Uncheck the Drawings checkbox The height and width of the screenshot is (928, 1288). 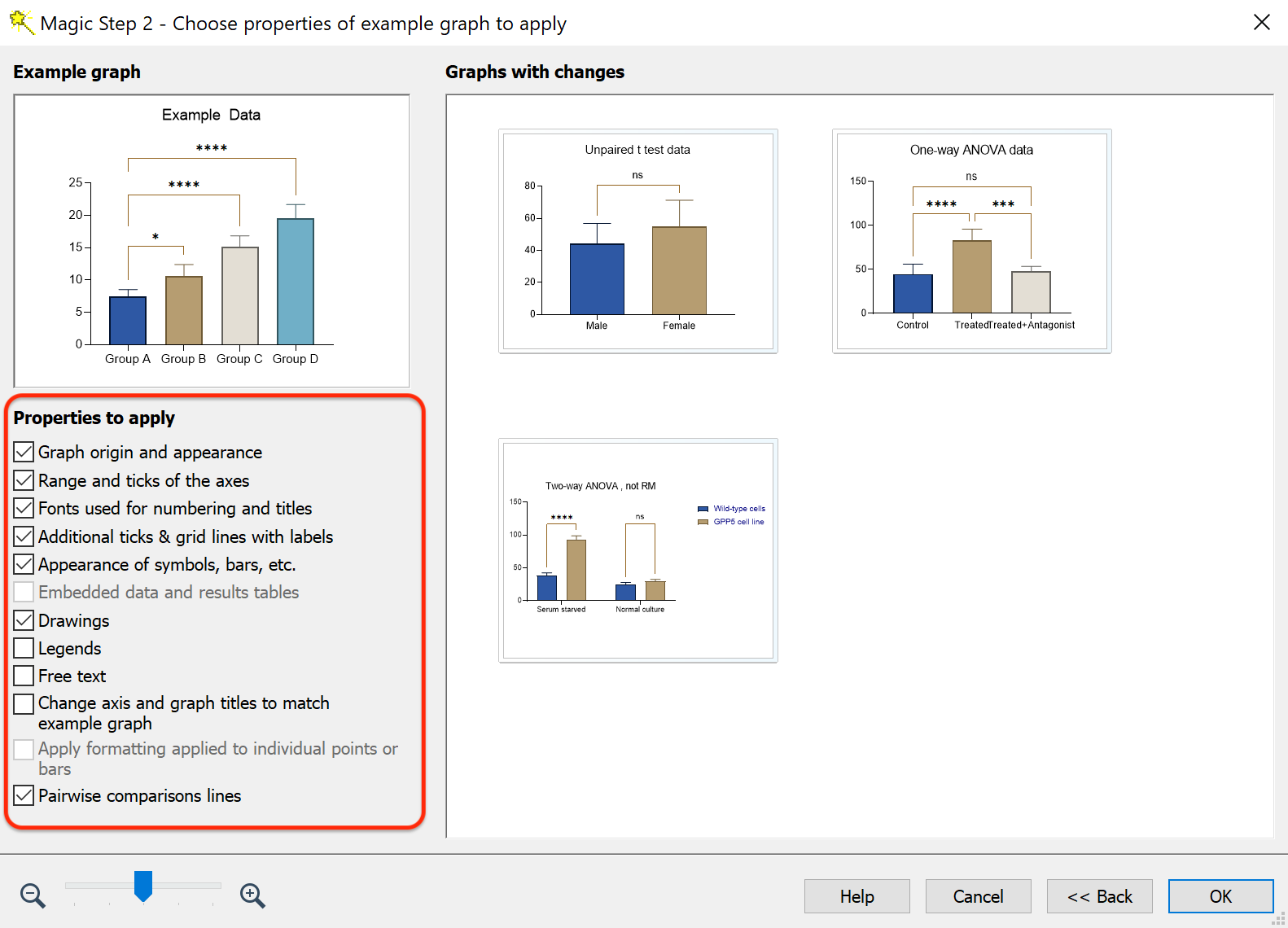click(x=24, y=620)
